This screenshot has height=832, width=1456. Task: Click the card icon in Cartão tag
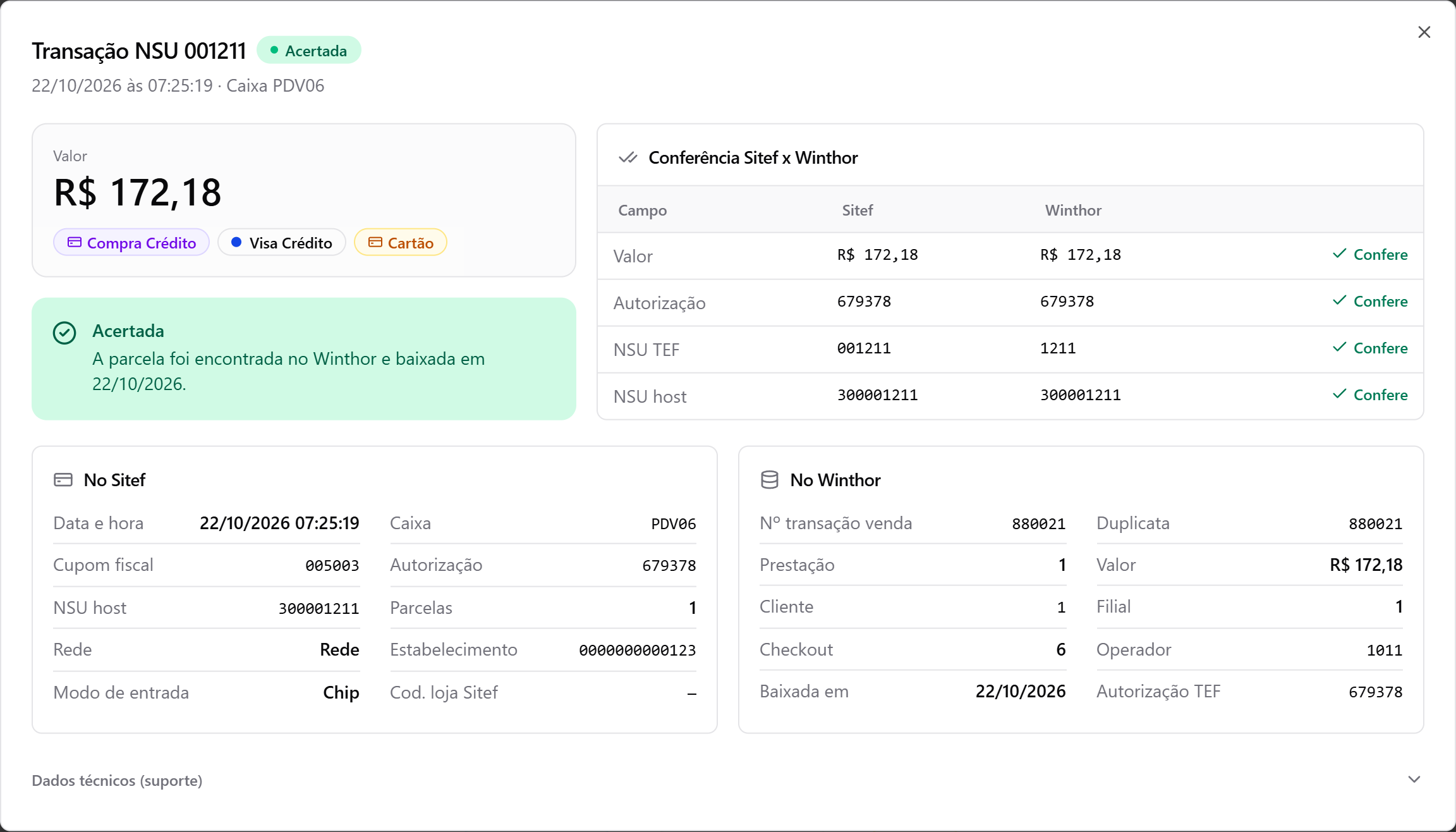click(375, 242)
